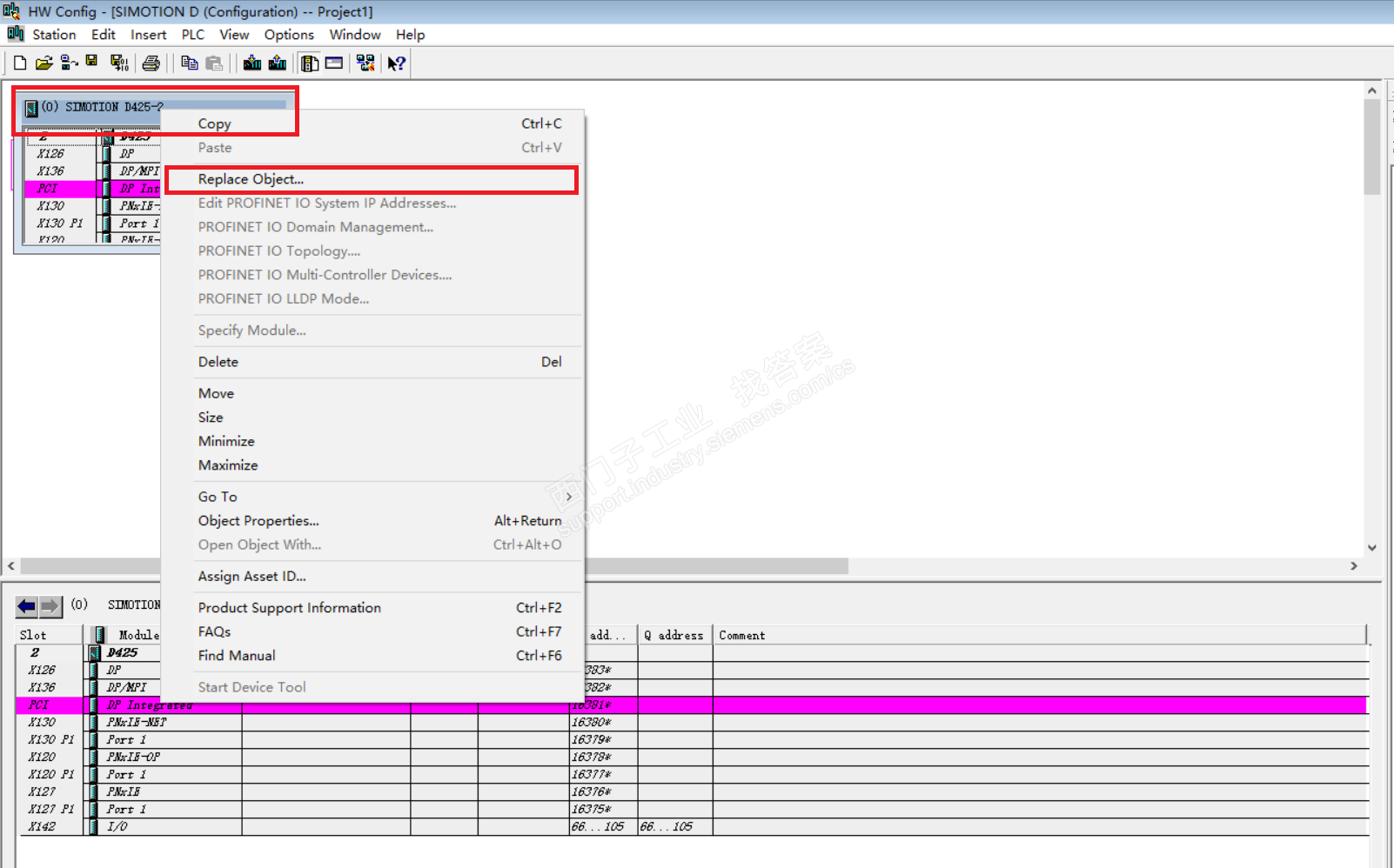This screenshot has width=1394, height=868.
Task: Click the Copy toolbar icon
Action: coord(189,63)
